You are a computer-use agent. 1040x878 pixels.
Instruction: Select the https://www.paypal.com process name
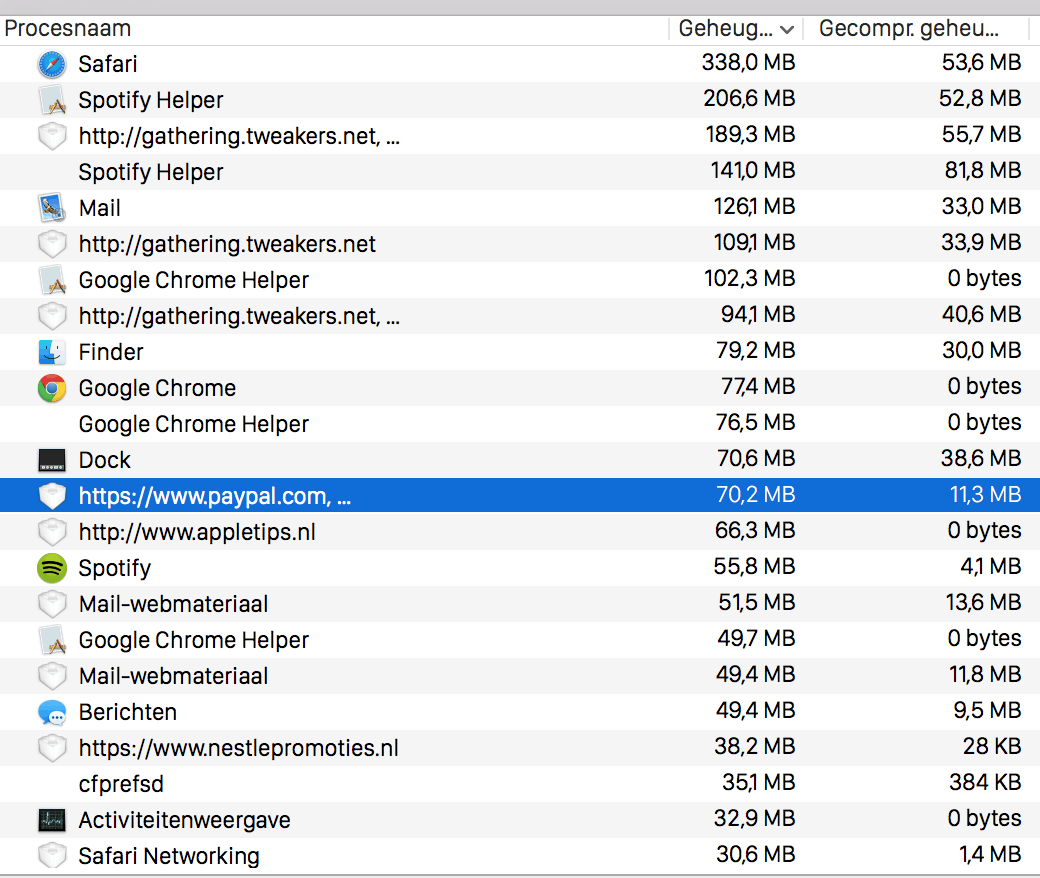(x=214, y=496)
